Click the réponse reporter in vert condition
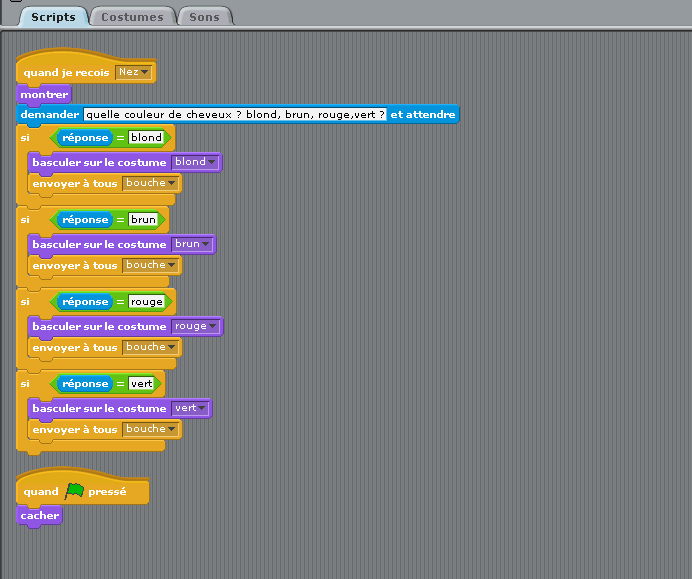The image size is (692, 579). tap(85, 384)
